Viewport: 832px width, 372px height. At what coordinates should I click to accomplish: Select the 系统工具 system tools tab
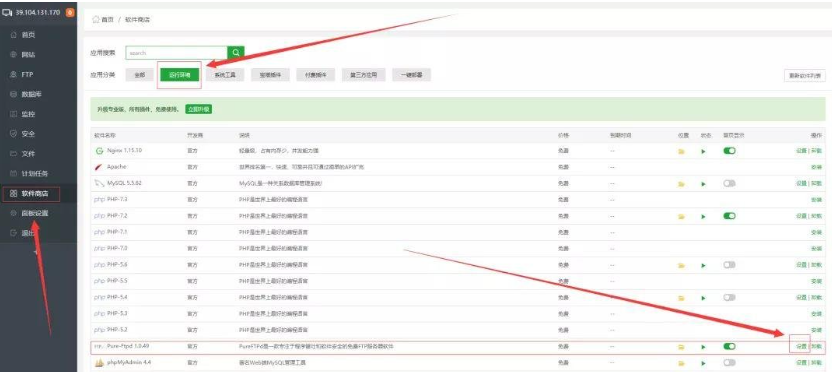[x=225, y=75]
